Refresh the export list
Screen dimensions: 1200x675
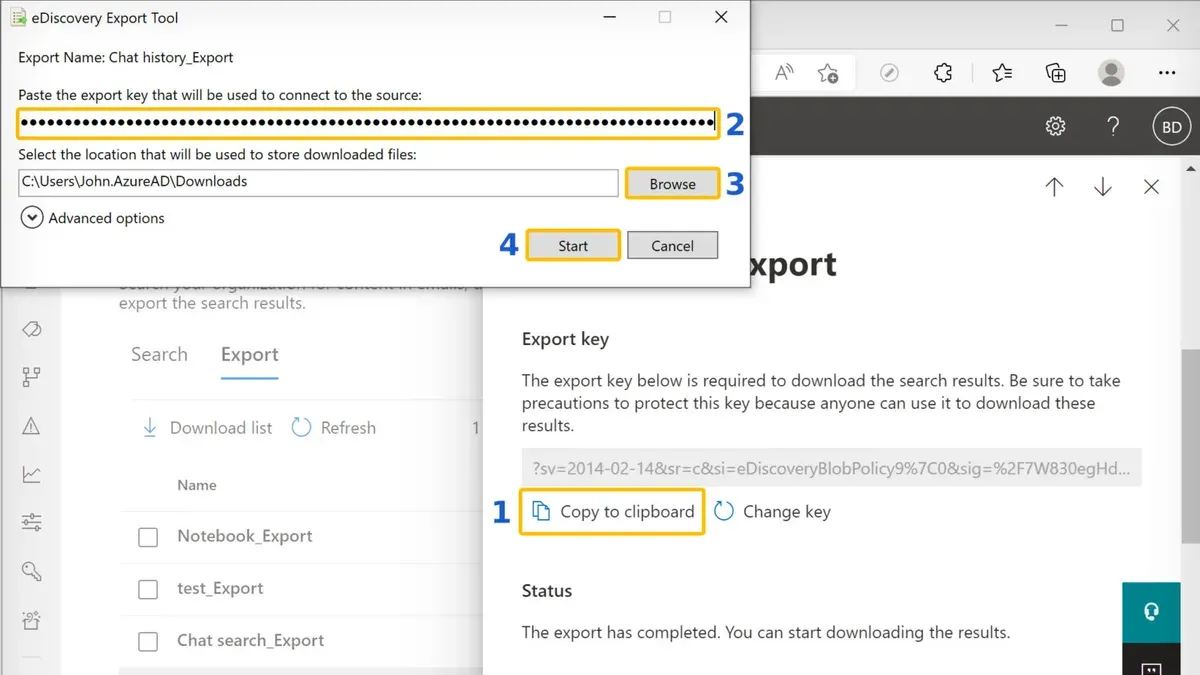(334, 428)
